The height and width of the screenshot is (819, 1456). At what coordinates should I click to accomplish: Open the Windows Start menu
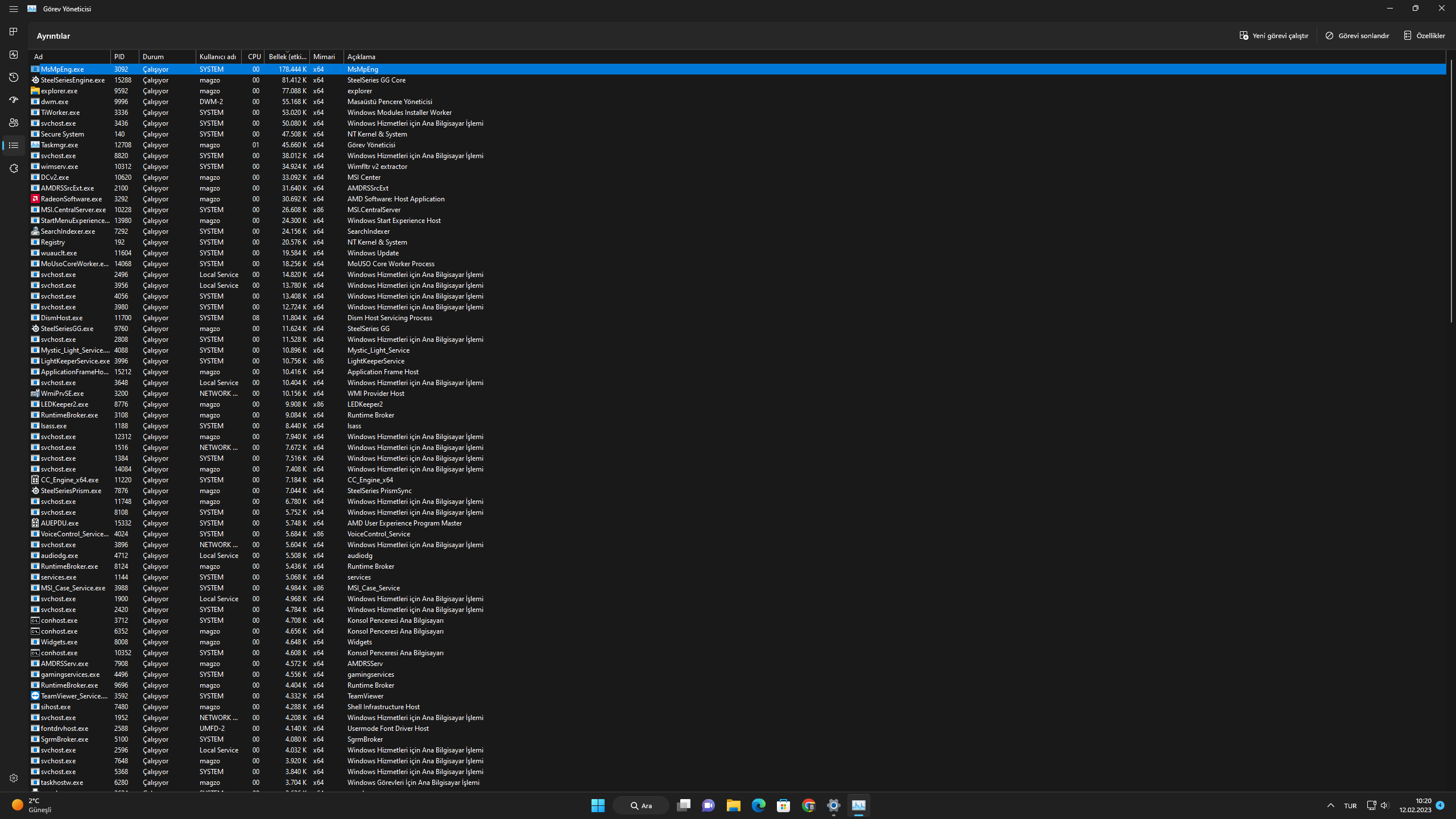(598, 805)
